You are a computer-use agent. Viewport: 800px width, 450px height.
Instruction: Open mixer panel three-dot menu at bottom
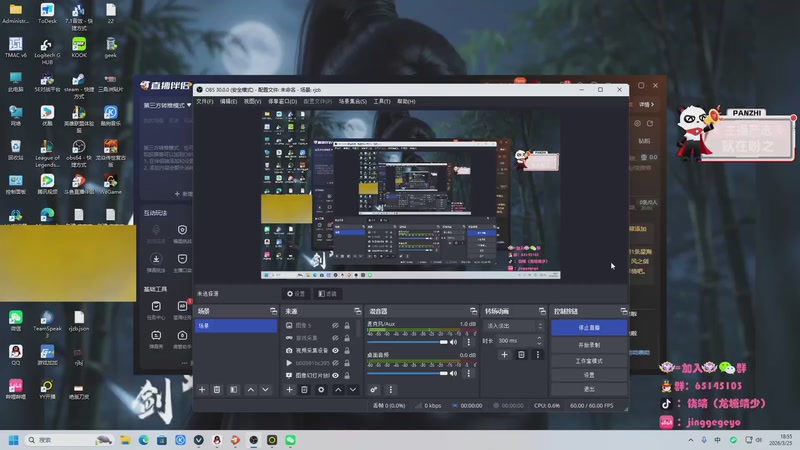pos(391,390)
